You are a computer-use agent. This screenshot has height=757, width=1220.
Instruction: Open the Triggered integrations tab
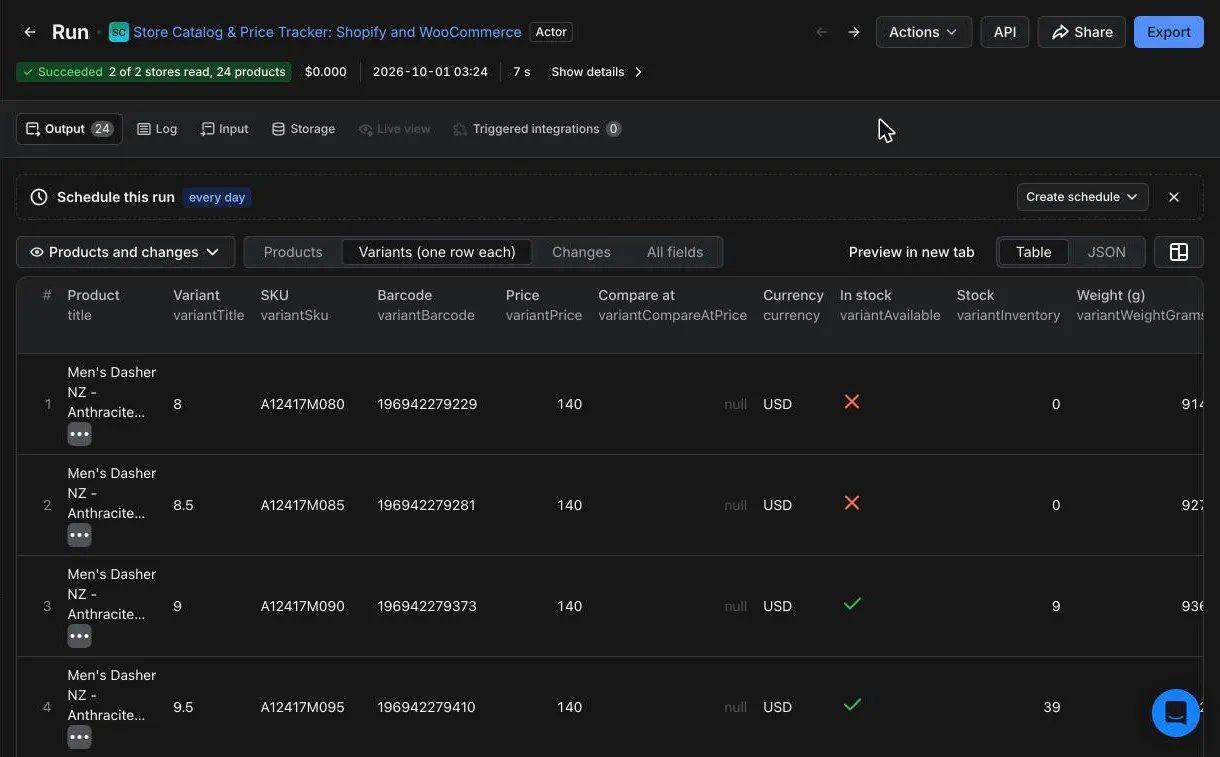pyautogui.click(x=537, y=129)
